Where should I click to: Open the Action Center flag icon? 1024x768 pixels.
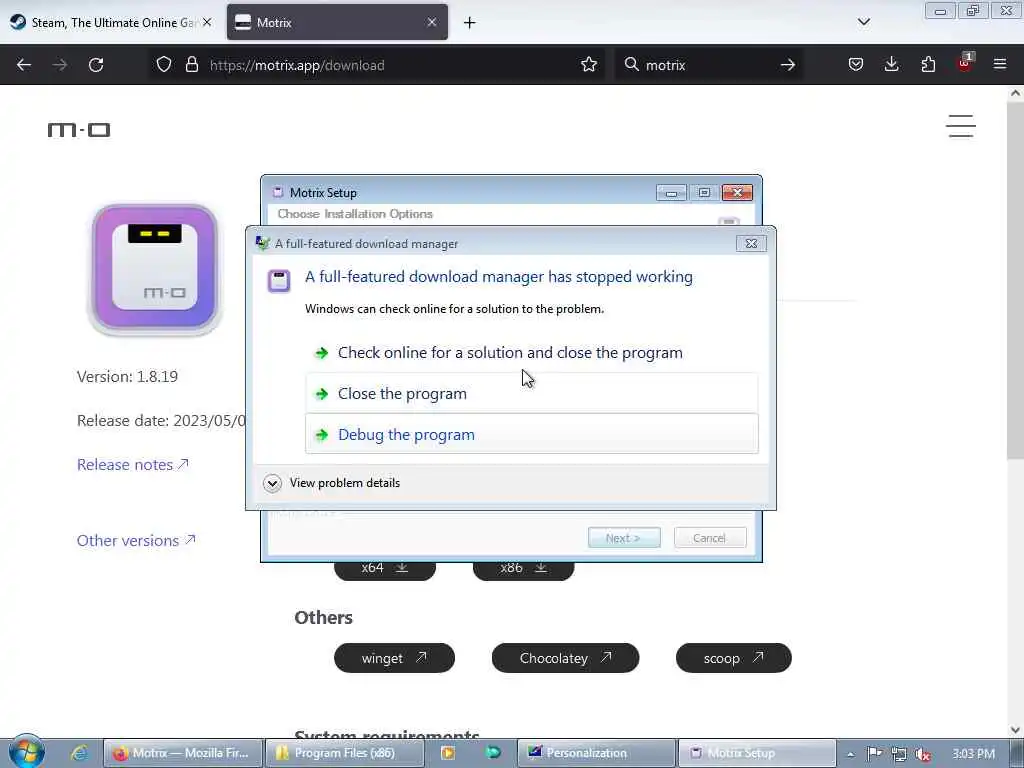(x=874, y=754)
